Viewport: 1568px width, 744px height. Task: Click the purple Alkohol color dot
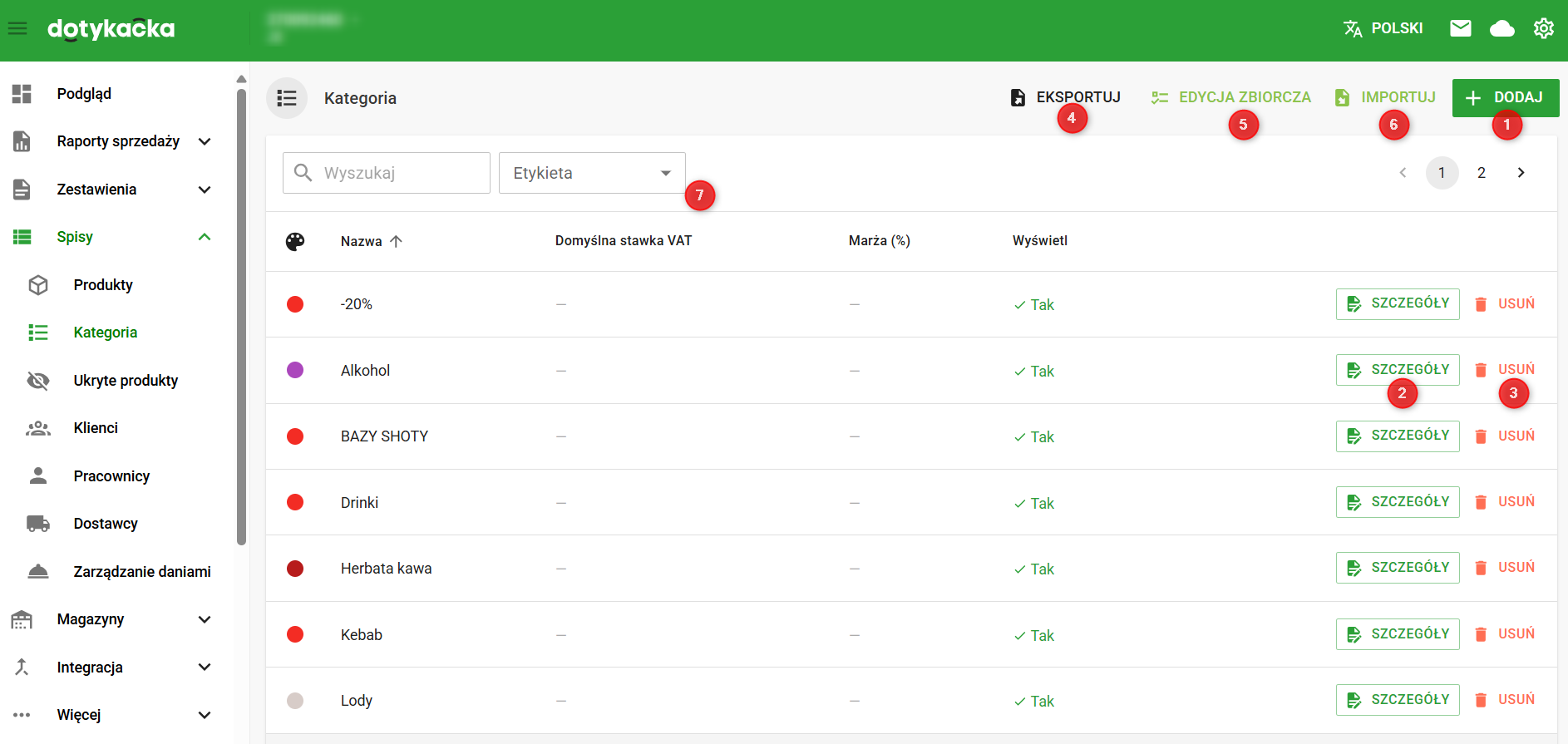295,370
